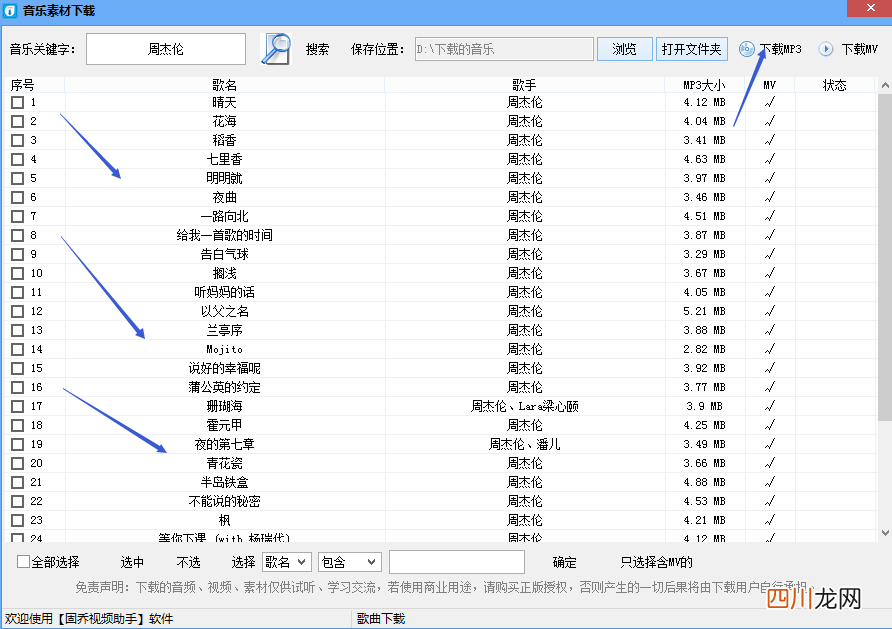
Task: Select the song 说好的幸福呢
Action: point(225,369)
